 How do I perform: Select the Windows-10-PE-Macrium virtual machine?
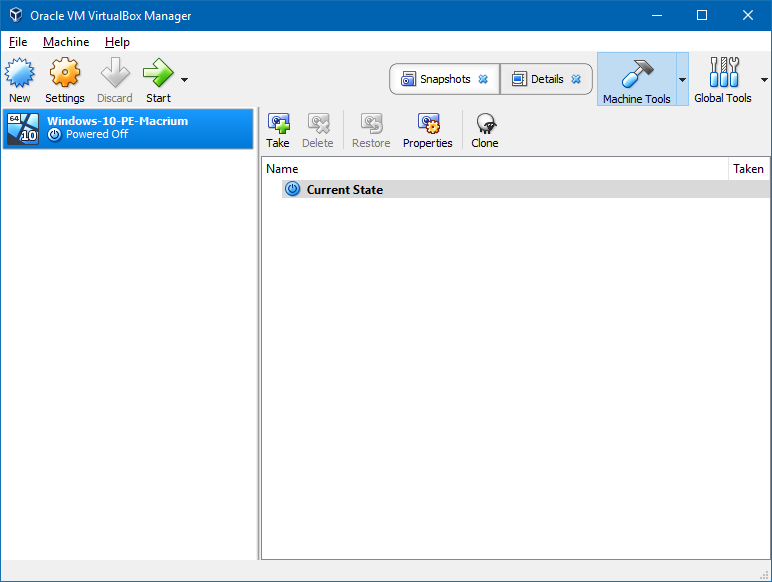coord(127,128)
